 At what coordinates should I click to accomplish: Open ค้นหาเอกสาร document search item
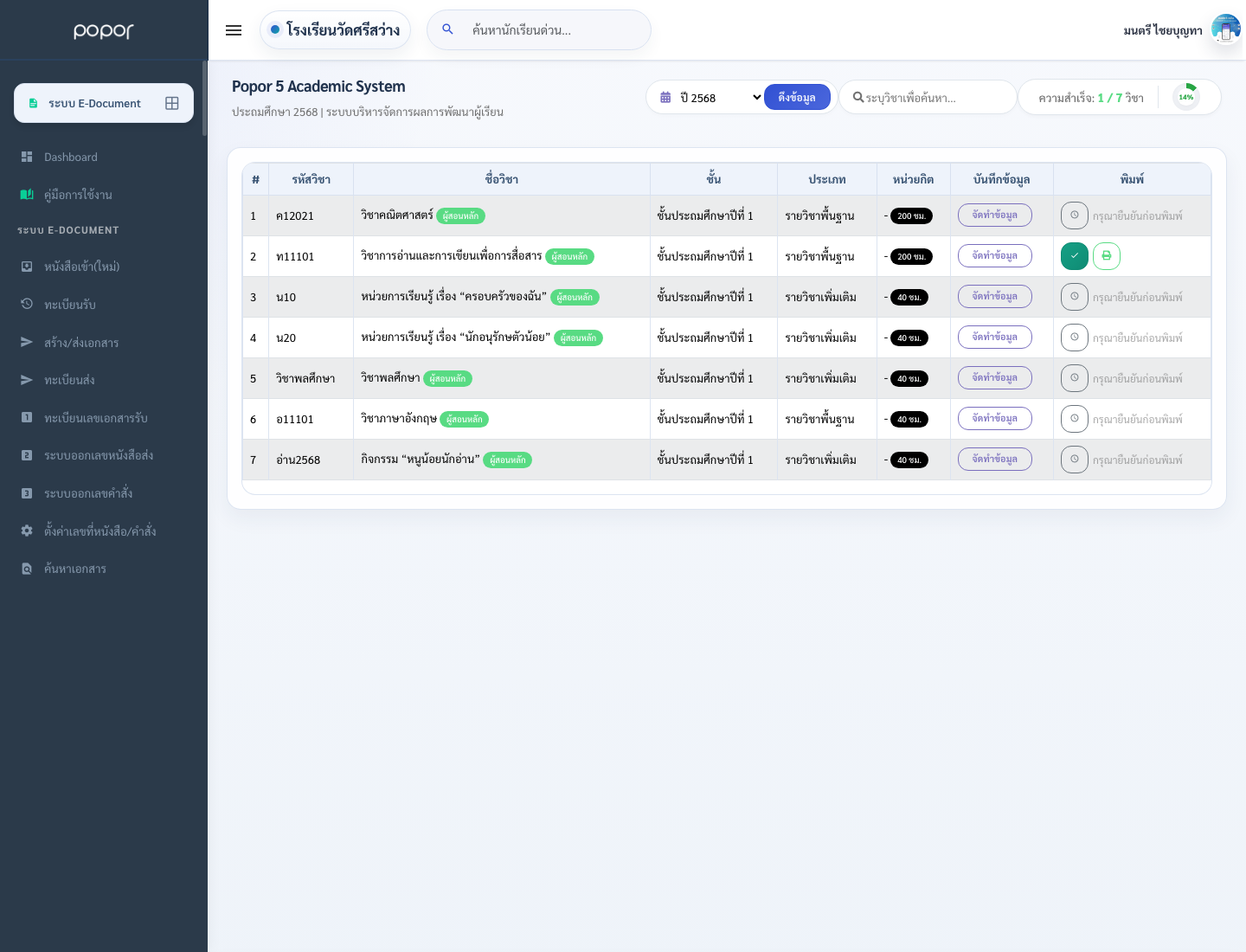coord(74,569)
